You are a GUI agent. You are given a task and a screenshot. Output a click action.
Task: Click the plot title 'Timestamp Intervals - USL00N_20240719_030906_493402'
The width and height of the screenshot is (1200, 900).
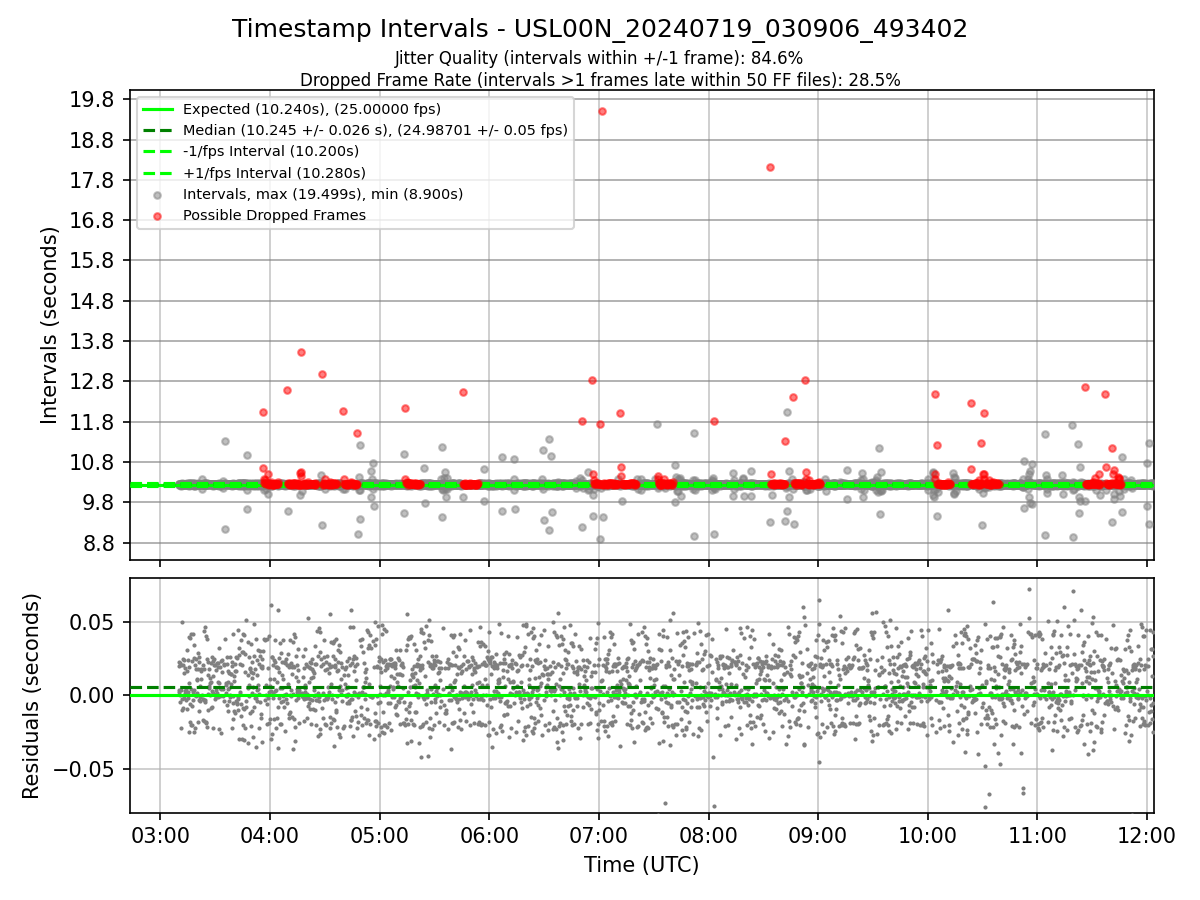[x=600, y=29]
